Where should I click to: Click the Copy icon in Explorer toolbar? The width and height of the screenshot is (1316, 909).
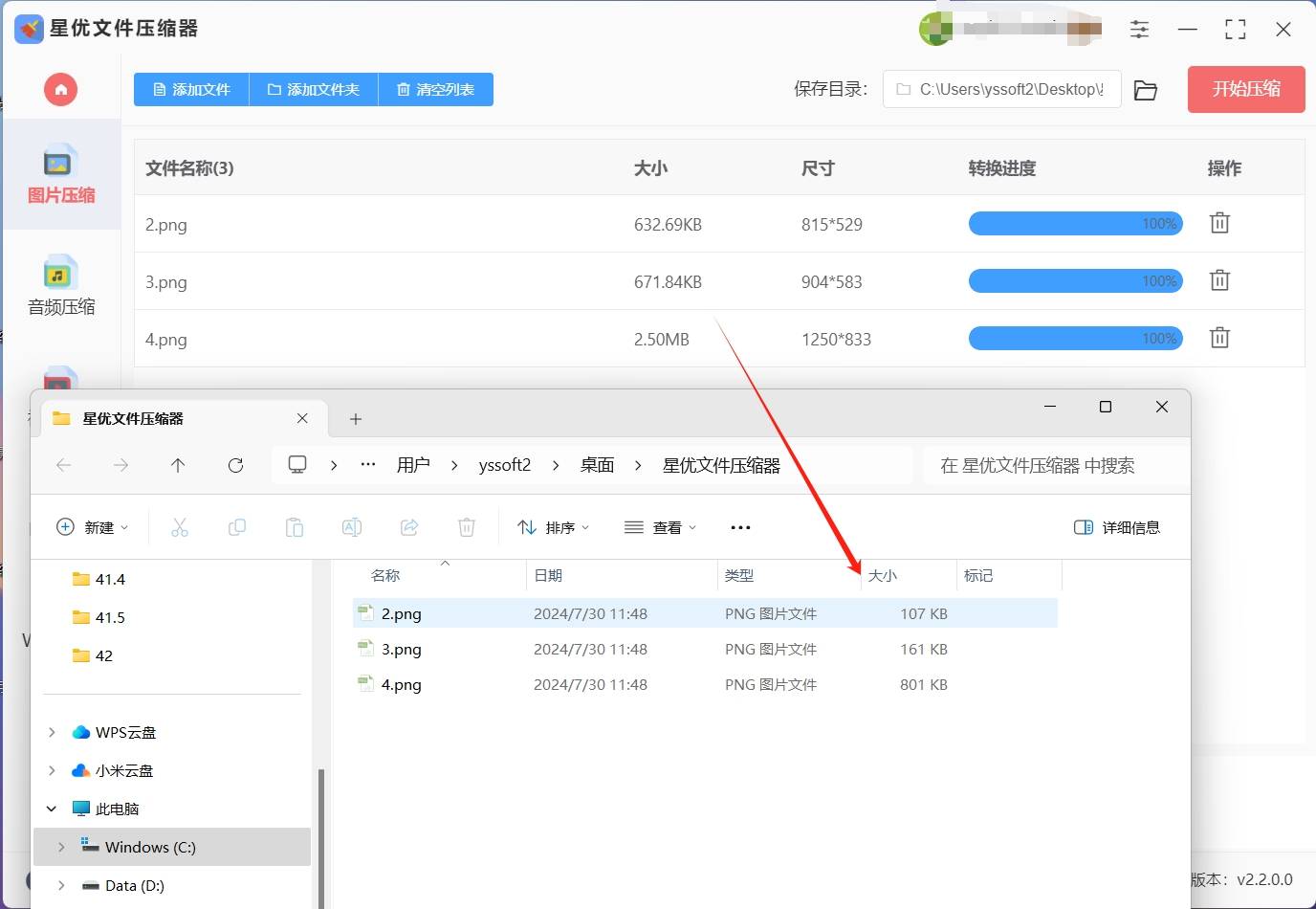237,527
